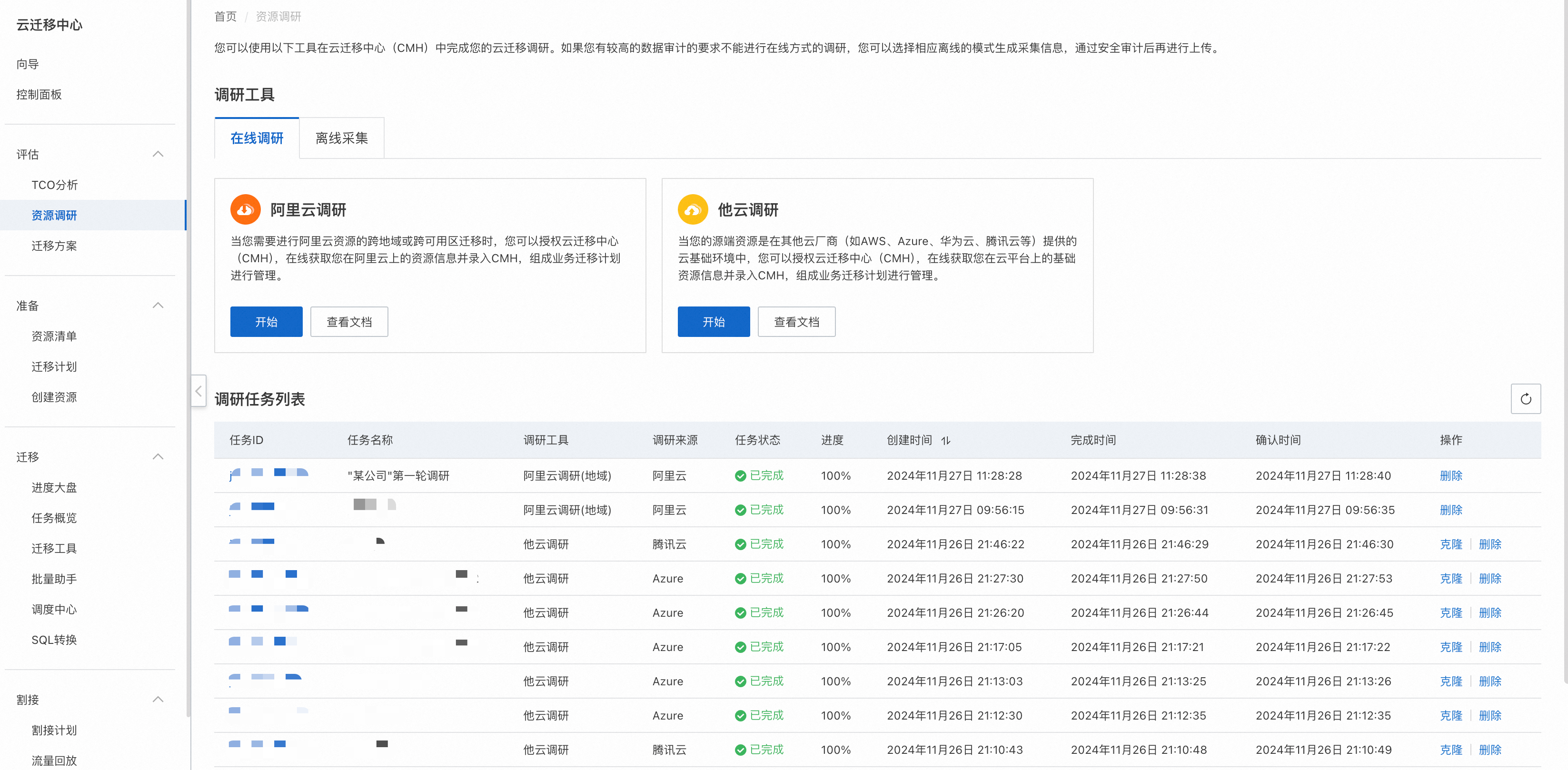Click the 完成时间 column header
Viewport: 1568px width, 770px height.
(x=1093, y=440)
